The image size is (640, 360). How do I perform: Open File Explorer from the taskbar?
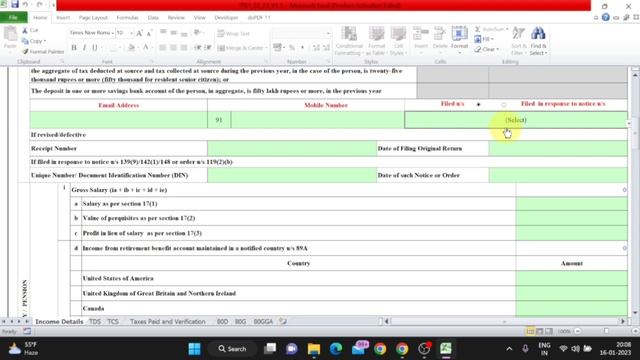[x=313, y=349]
